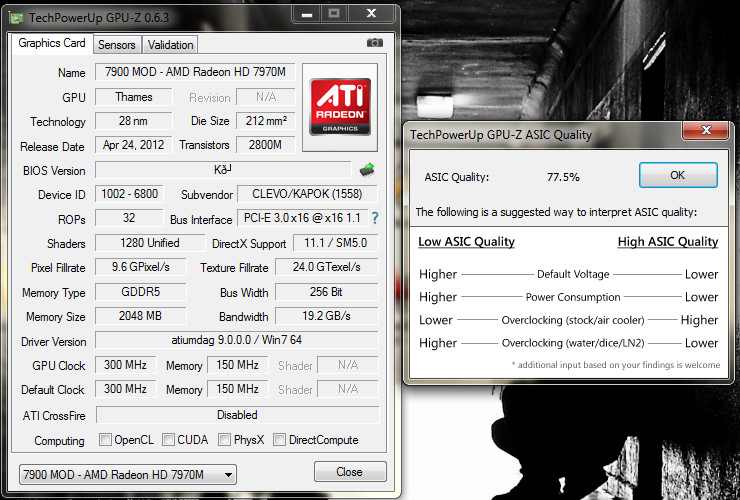Click the Bus Width value 256 Bit
The height and width of the screenshot is (500, 740).
tap(327, 292)
